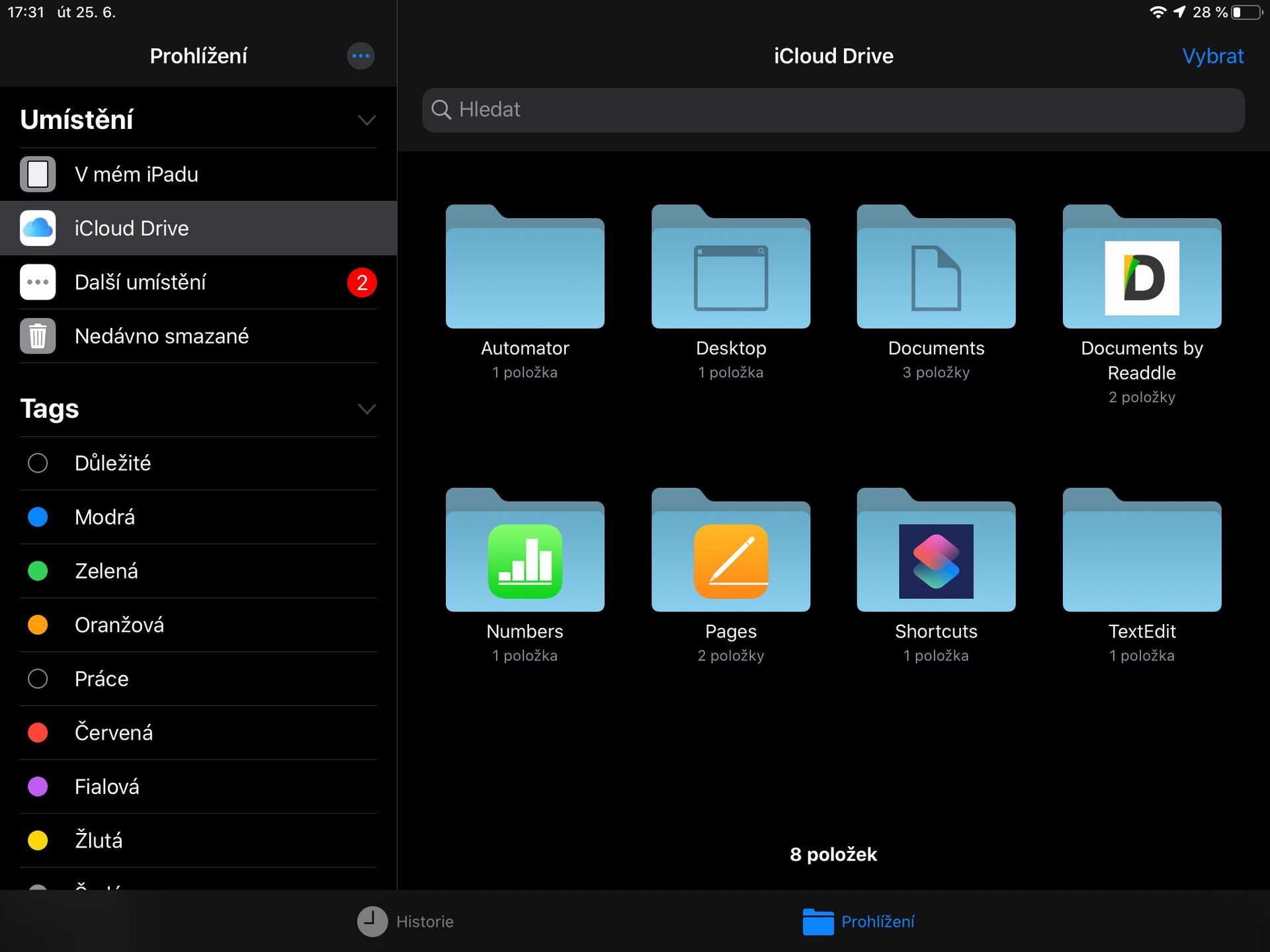
Task: Collapse the Umístění section
Action: [x=367, y=120]
